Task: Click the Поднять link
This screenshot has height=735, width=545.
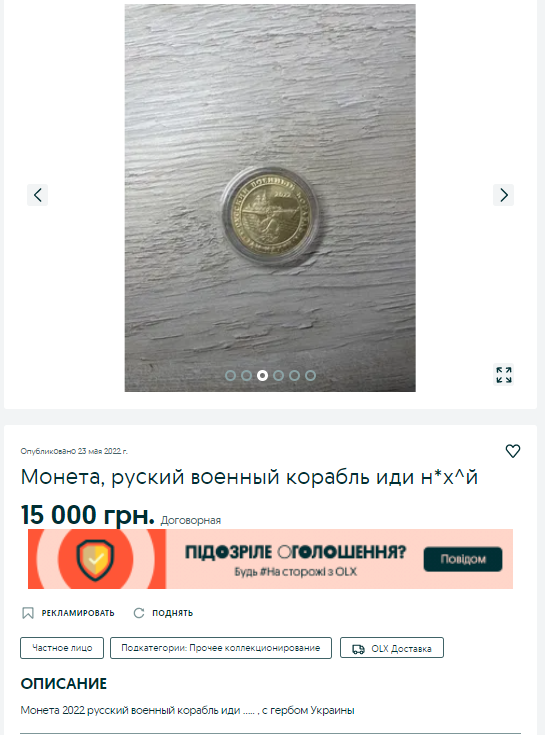Action: [x=172, y=613]
